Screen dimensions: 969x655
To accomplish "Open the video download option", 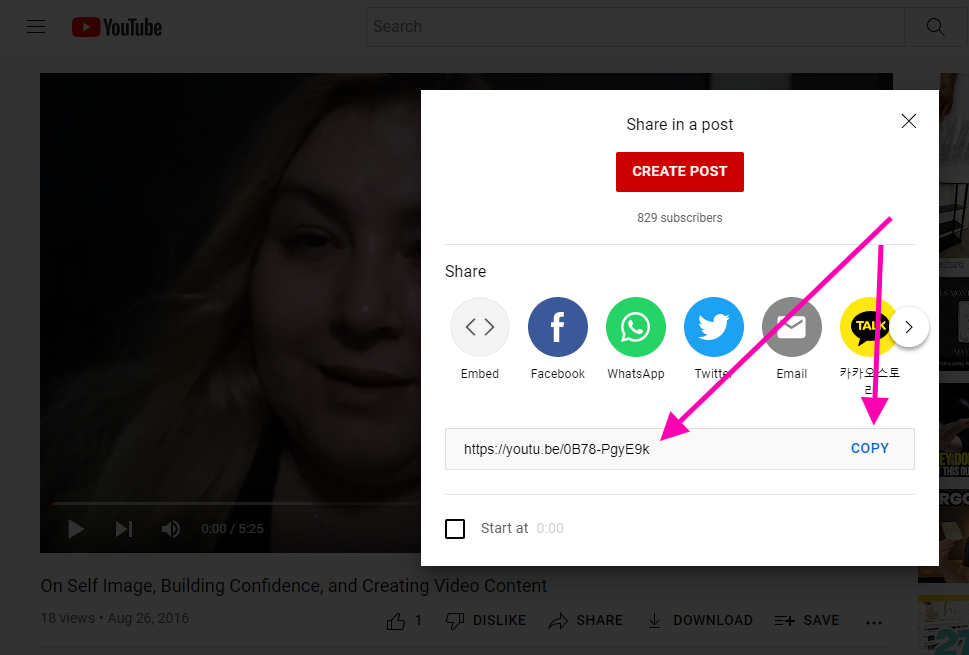I will click(700, 620).
